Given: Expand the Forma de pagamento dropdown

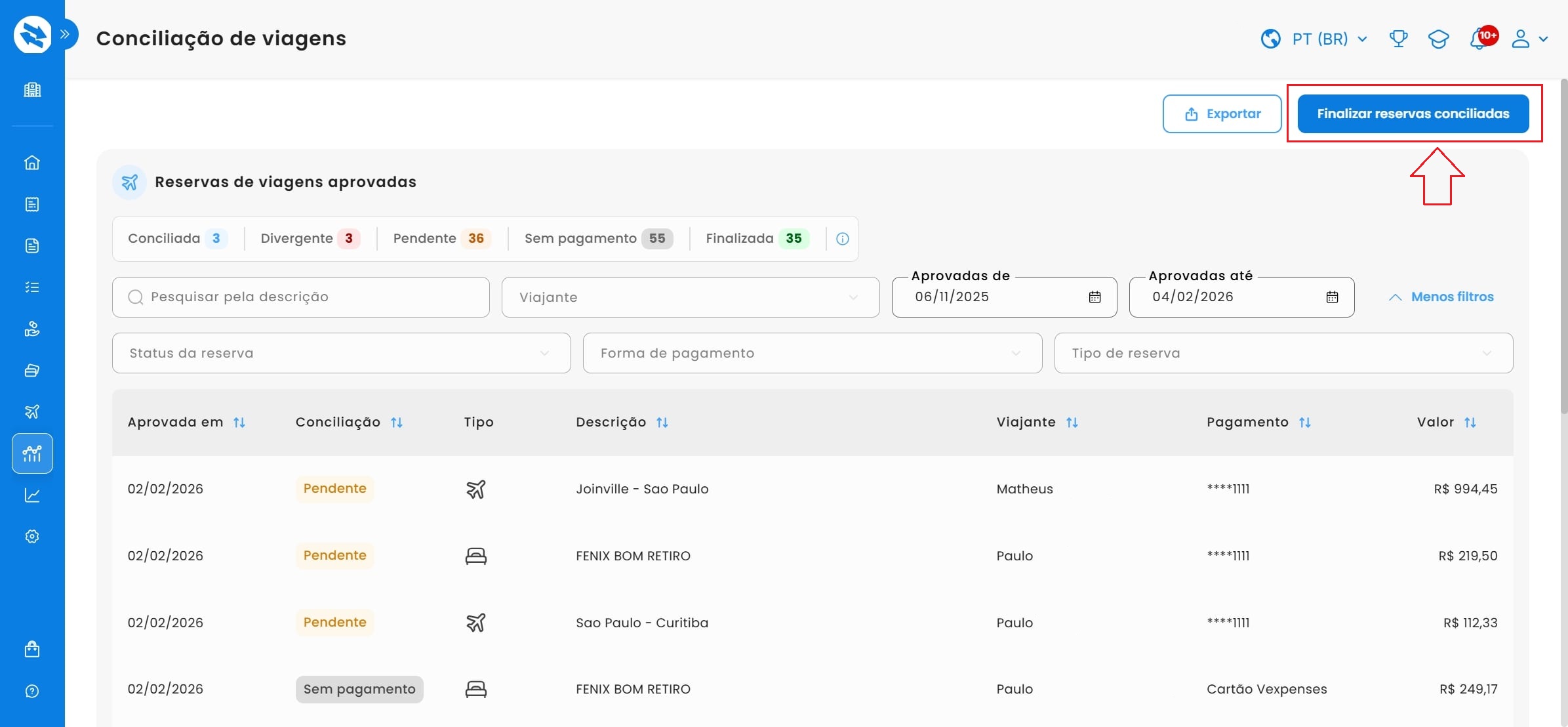Looking at the screenshot, I should pos(812,353).
